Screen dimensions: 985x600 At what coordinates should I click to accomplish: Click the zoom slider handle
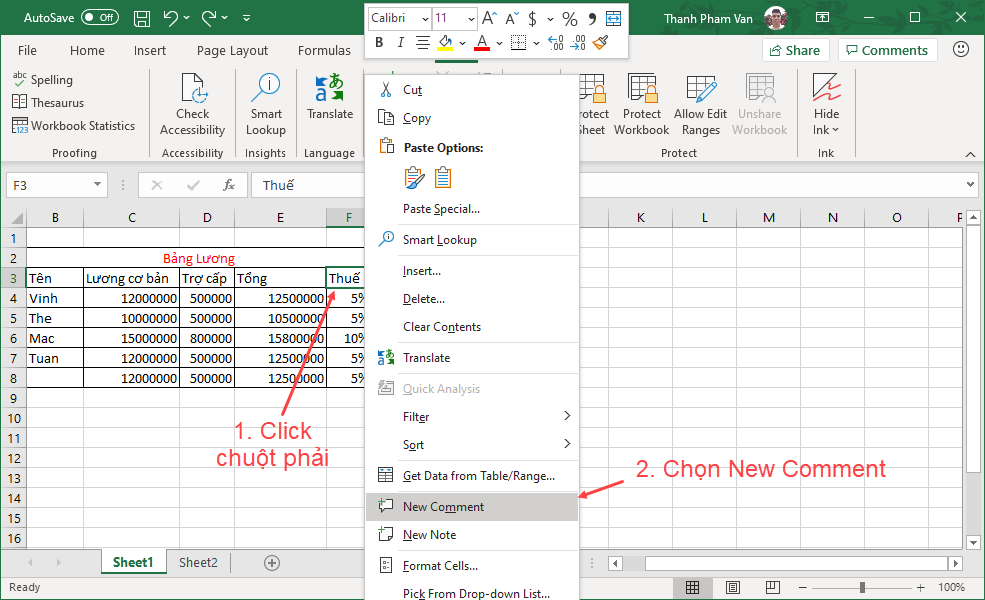tap(863, 587)
